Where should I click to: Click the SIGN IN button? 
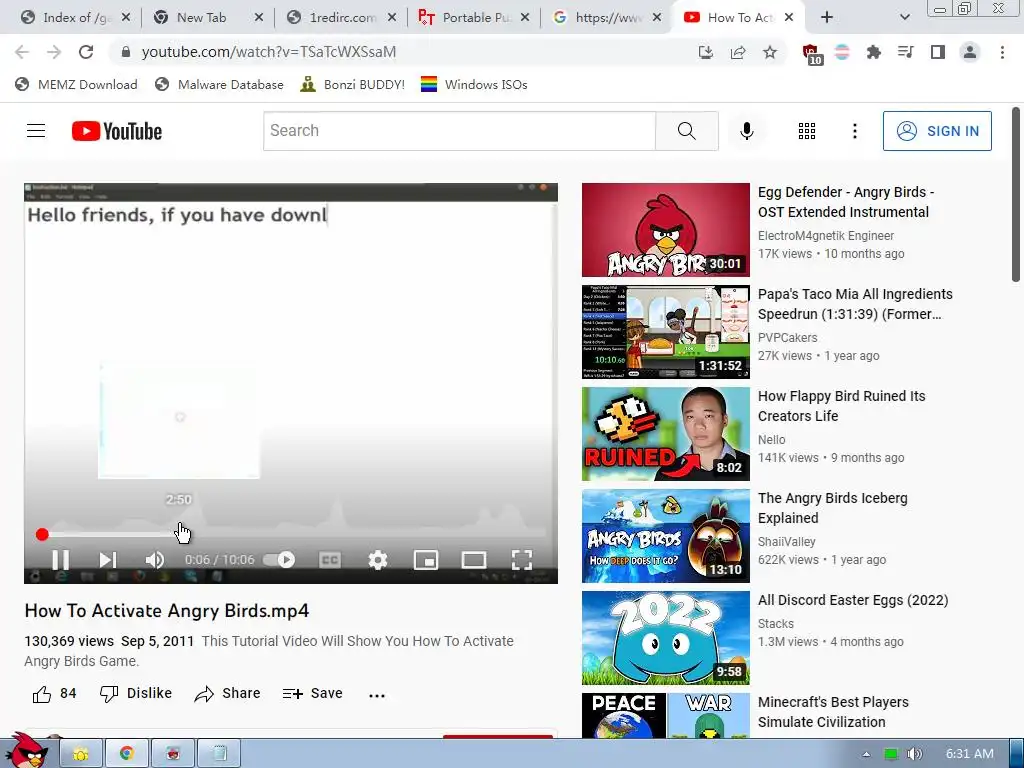pos(937,131)
